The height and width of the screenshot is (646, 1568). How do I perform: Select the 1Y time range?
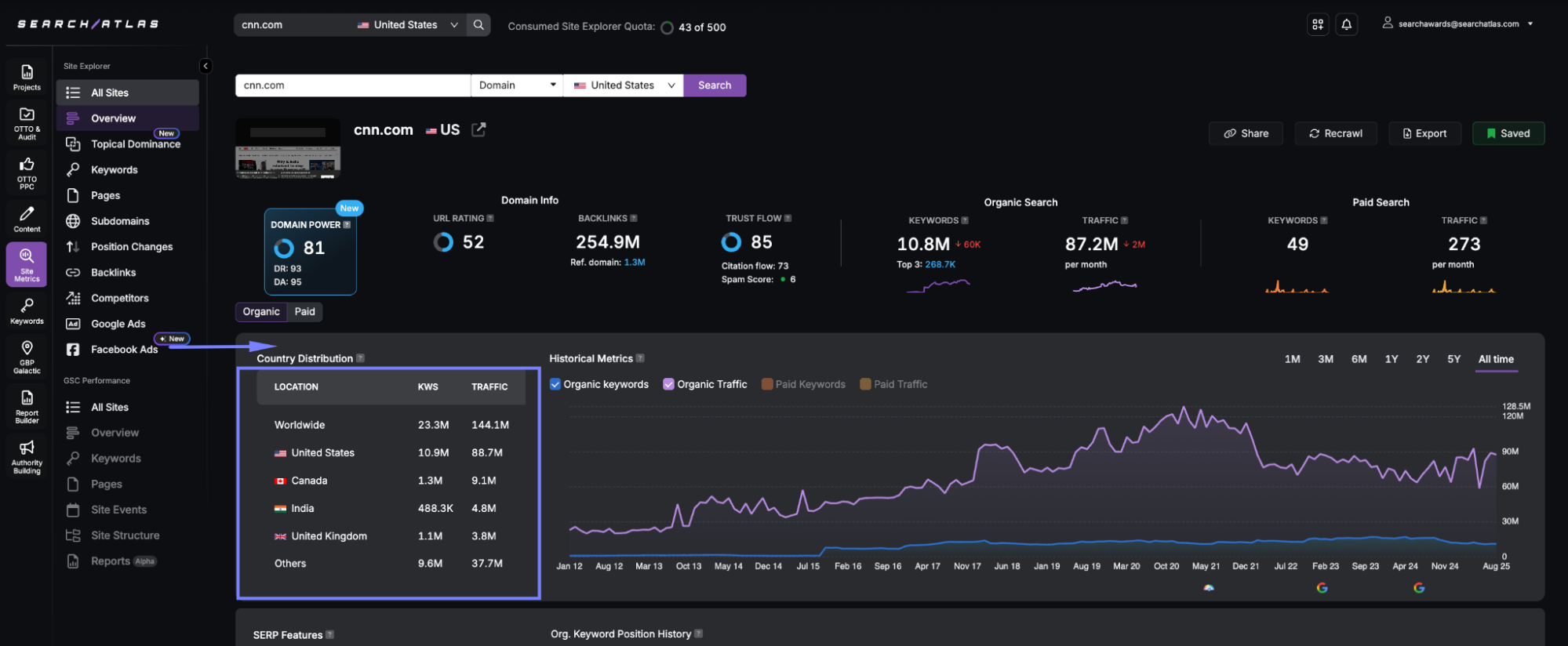[1392, 359]
